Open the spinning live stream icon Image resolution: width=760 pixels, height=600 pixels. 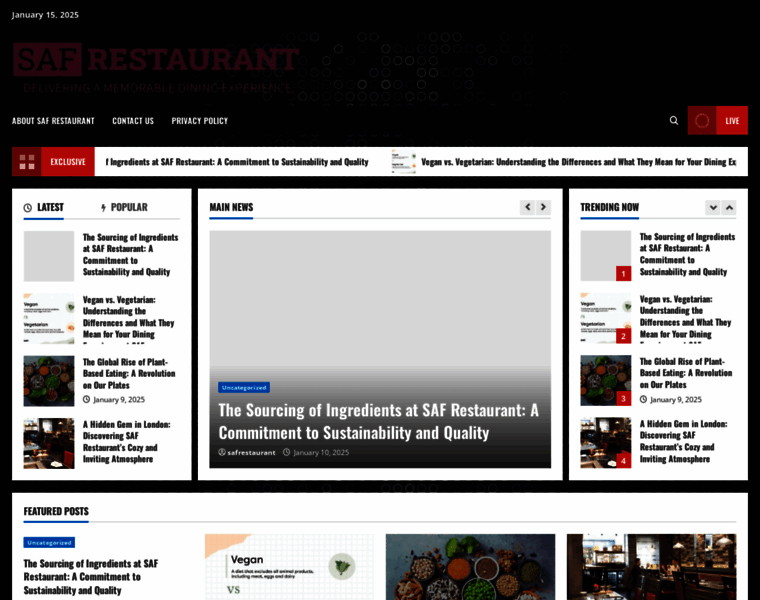click(x=702, y=121)
